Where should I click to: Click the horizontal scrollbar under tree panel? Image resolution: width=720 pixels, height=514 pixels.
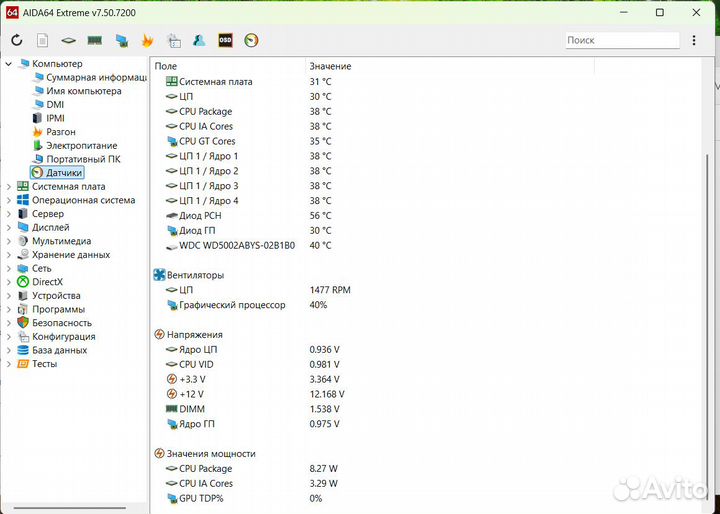pos(69,508)
